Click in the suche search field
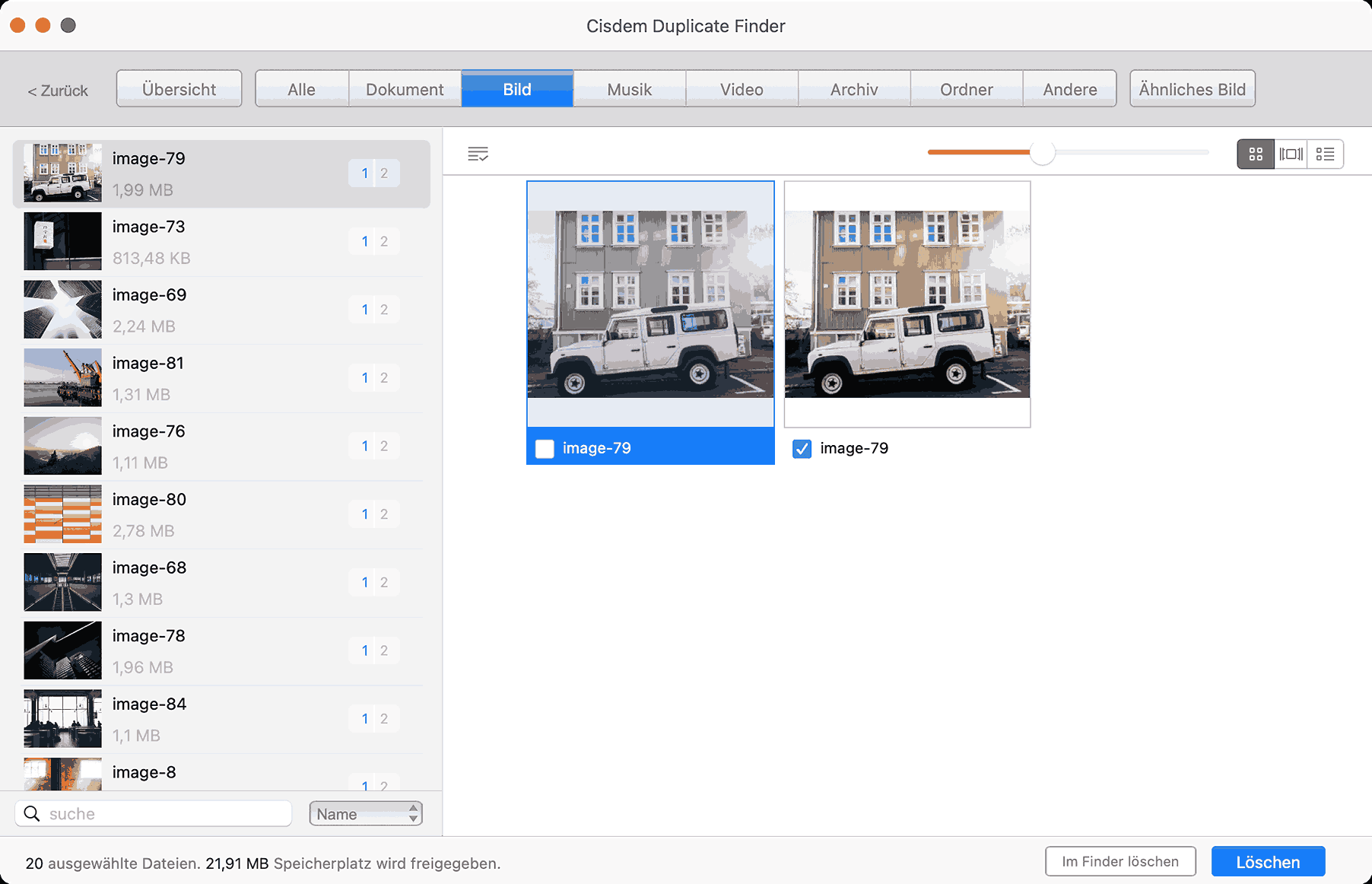 [154, 813]
